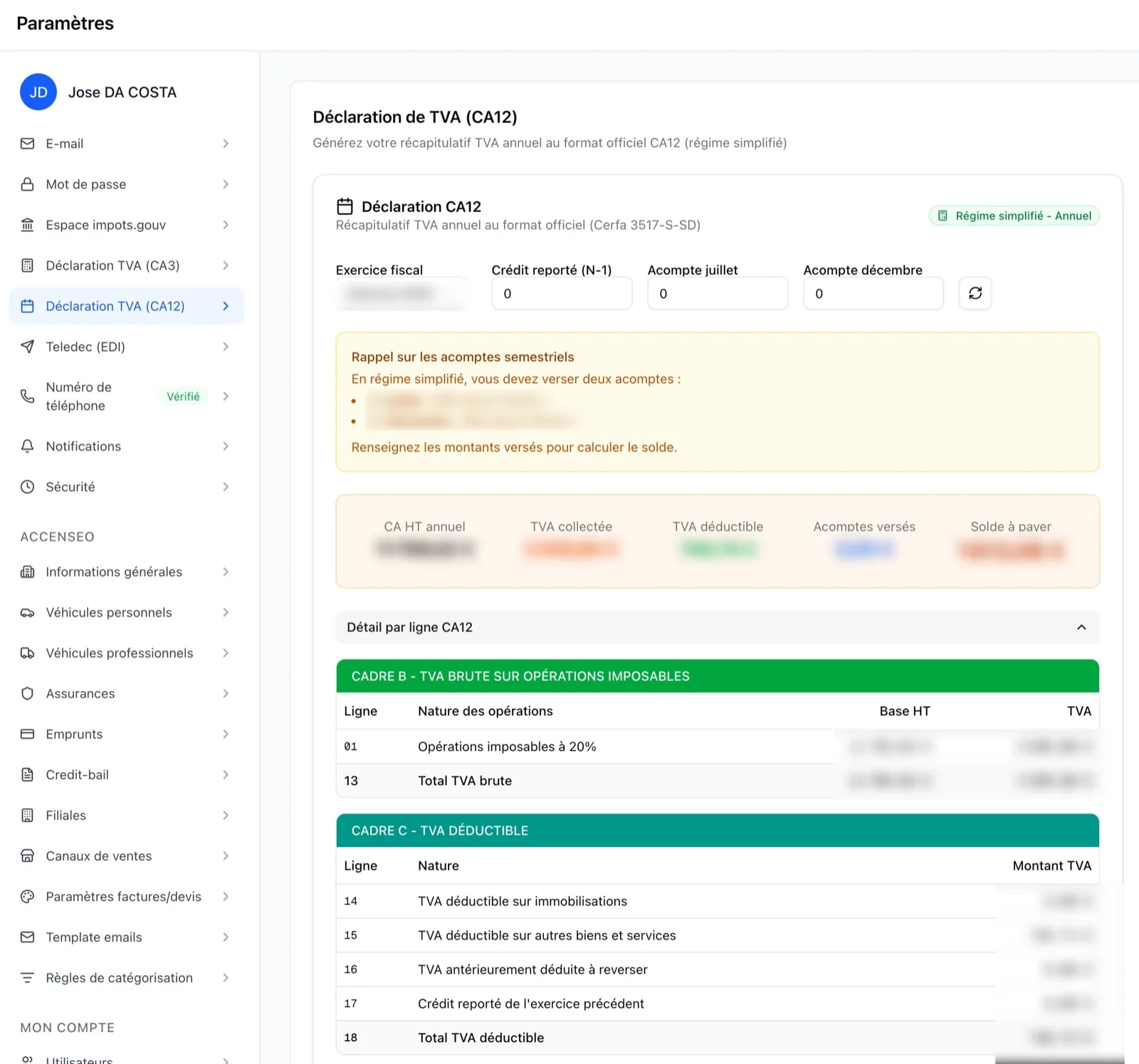Click the bank icon for Espace impots.gouv
1139x1064 pixels.
(27, 225)
